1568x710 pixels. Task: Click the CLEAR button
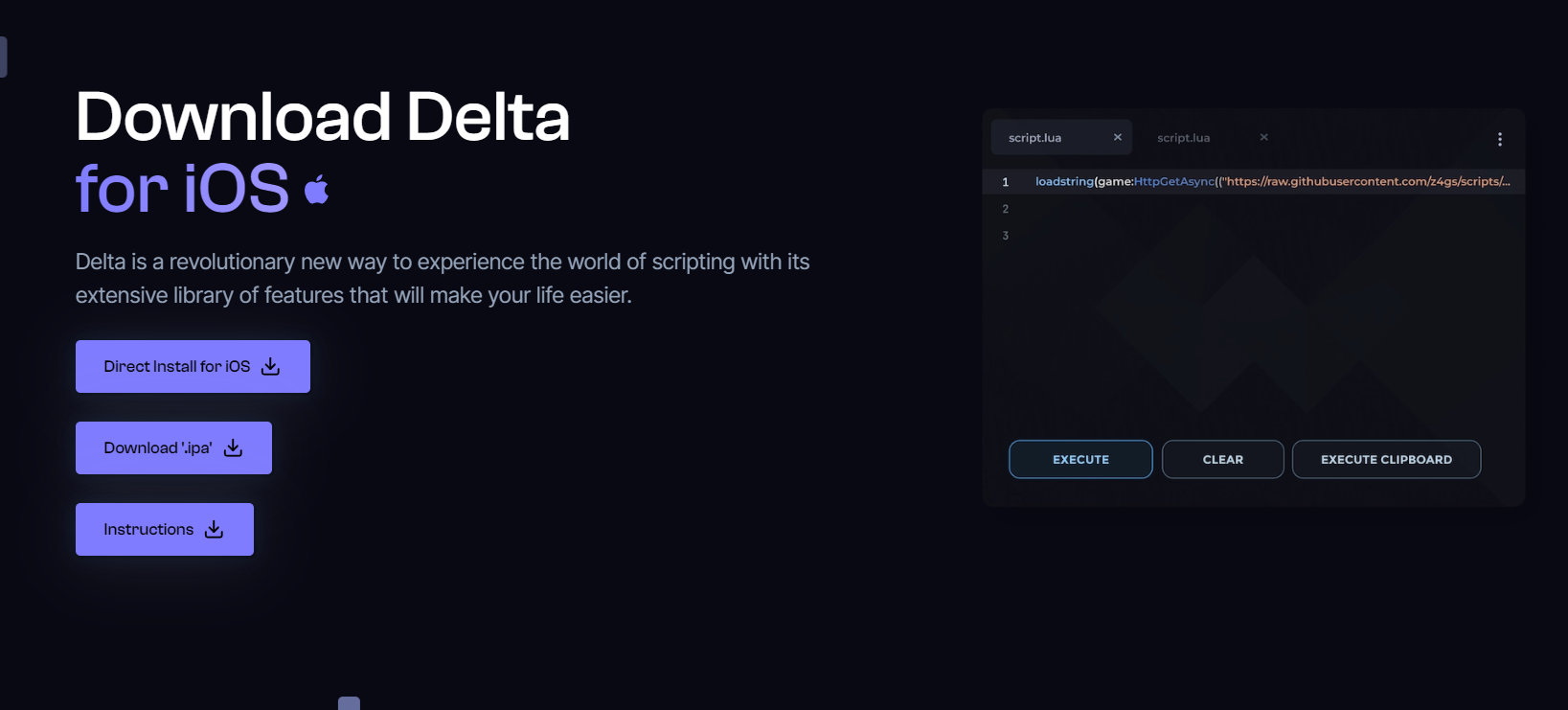click(x=1223, y=459)
